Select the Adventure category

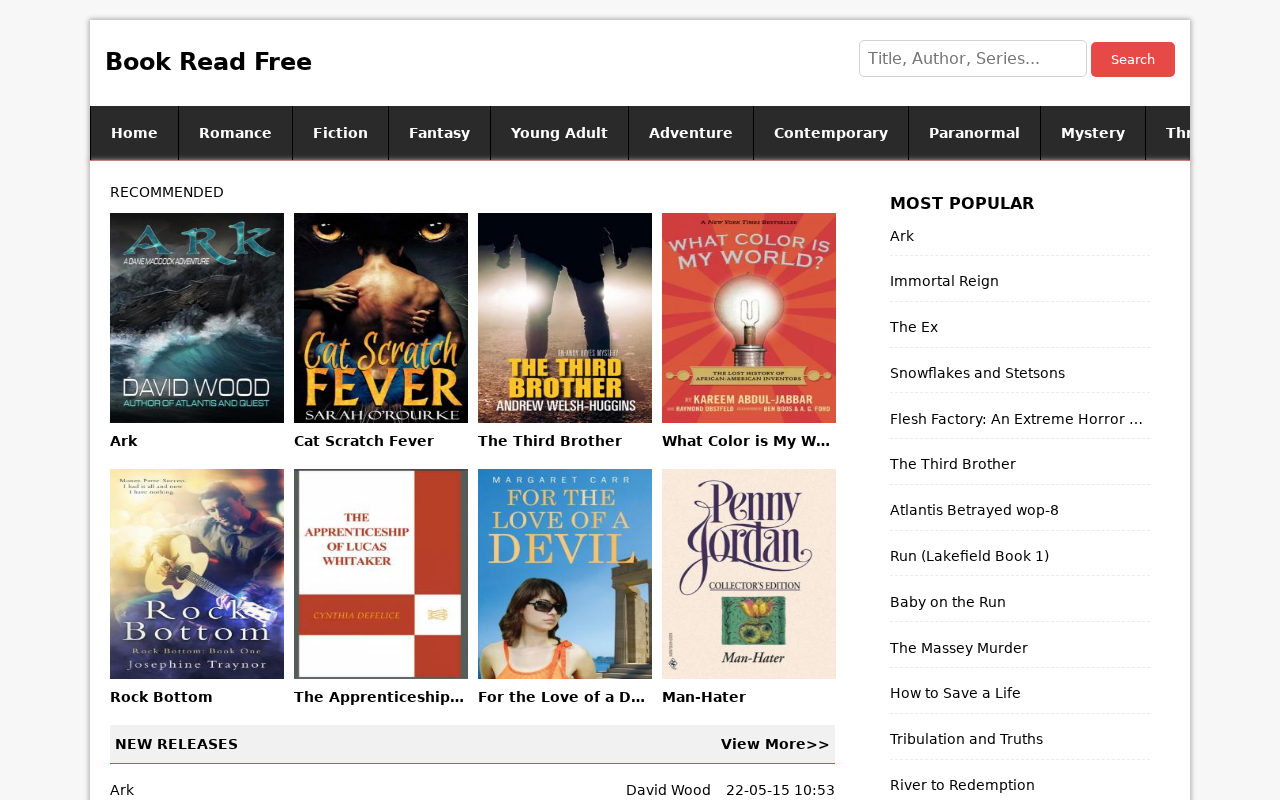coord(690,133)
